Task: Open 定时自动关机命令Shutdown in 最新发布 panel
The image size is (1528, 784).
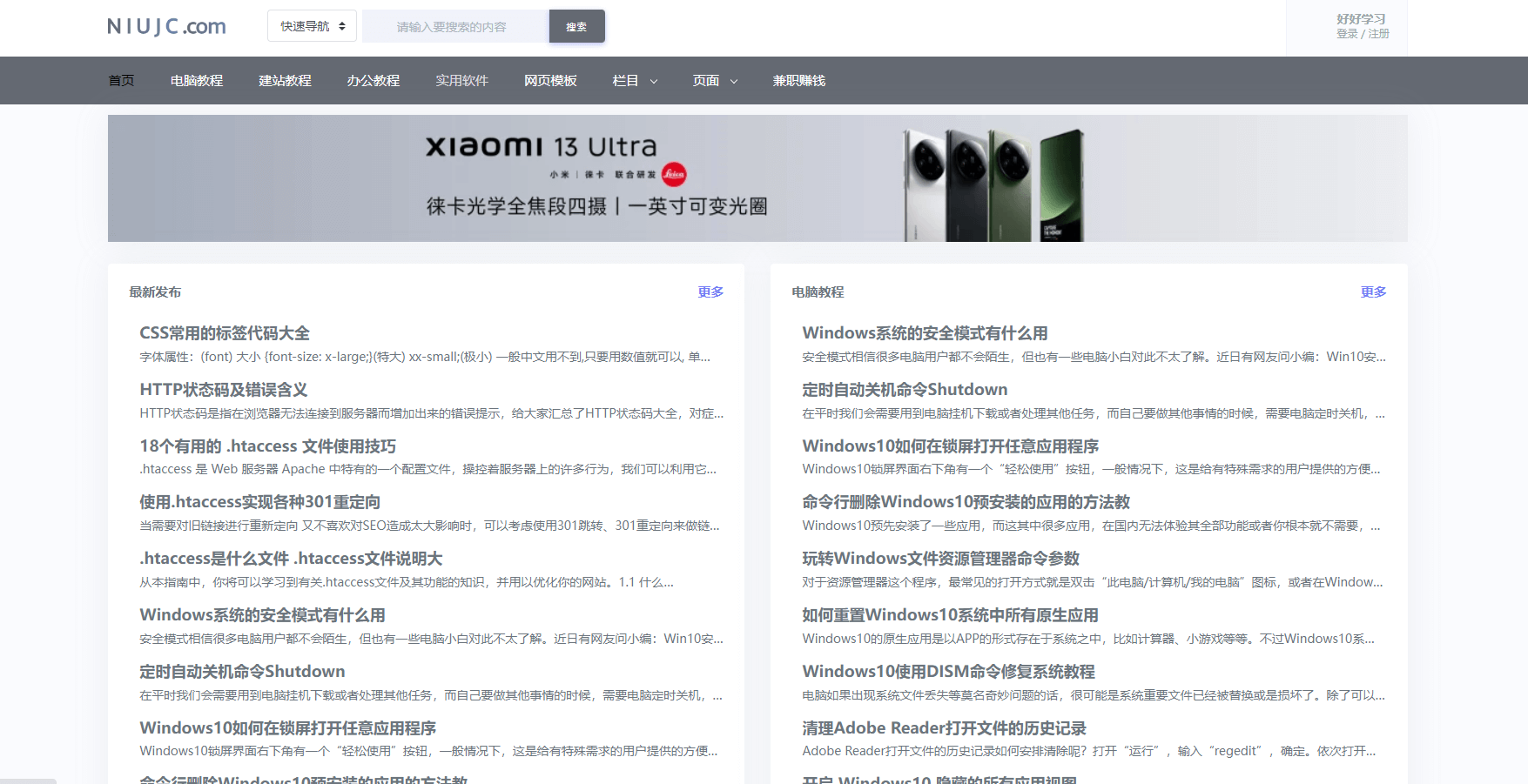Action: tap(242, 672)
